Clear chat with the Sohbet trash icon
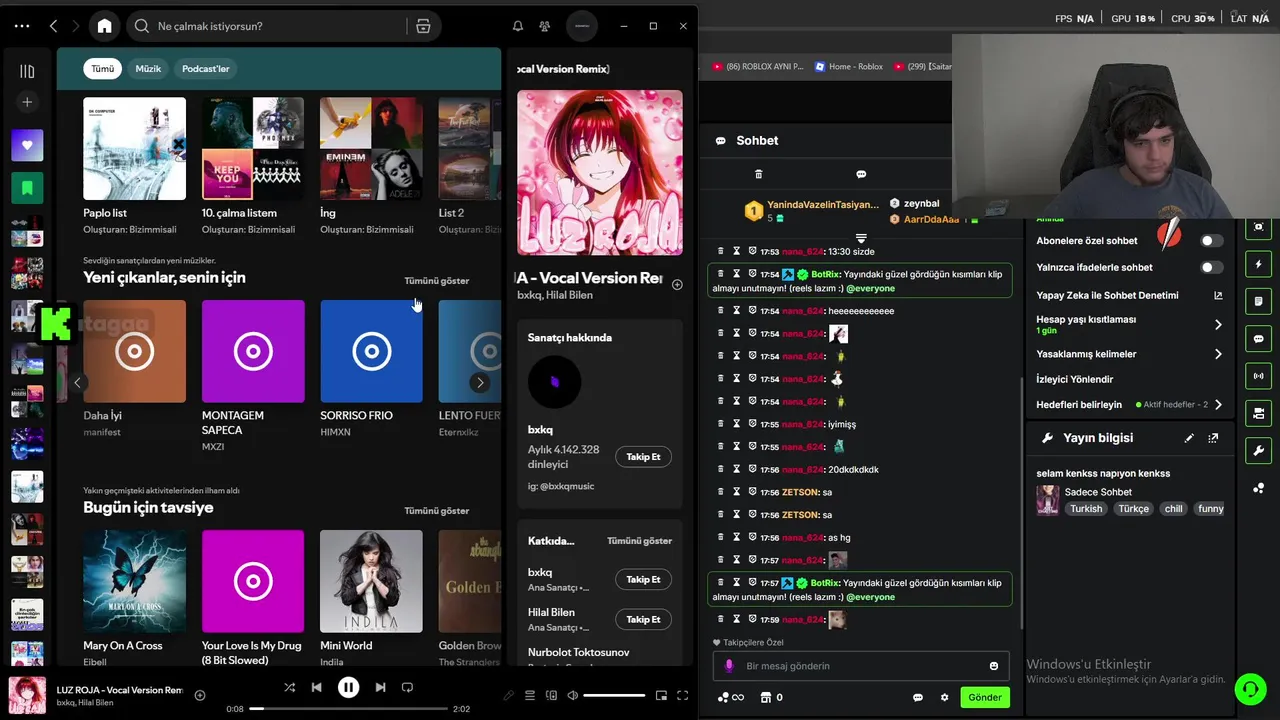The image size is (1280, 720). coord(758,174)
